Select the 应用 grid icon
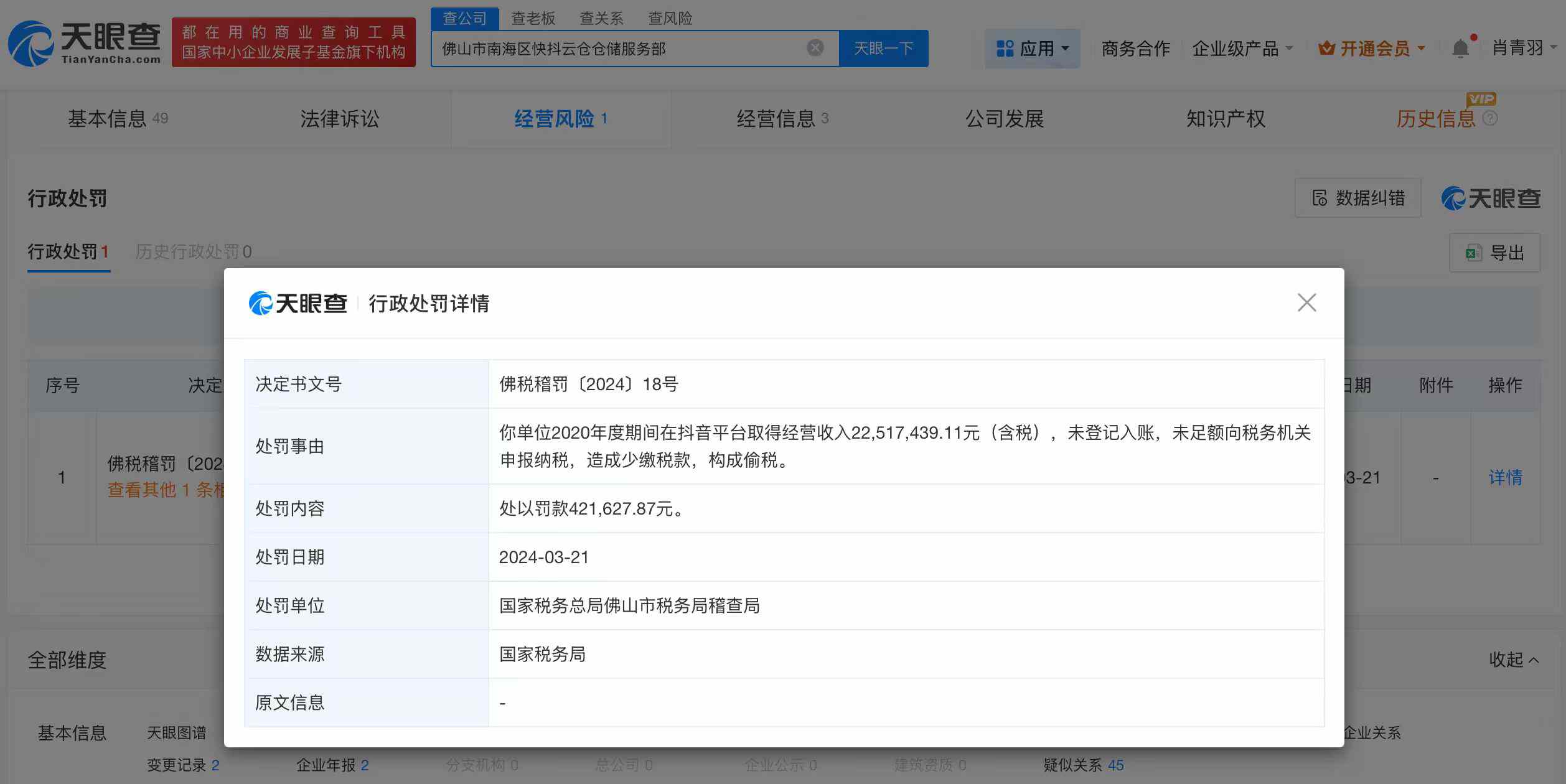This screenshot has height=784, width=1566. point(1005,48)
